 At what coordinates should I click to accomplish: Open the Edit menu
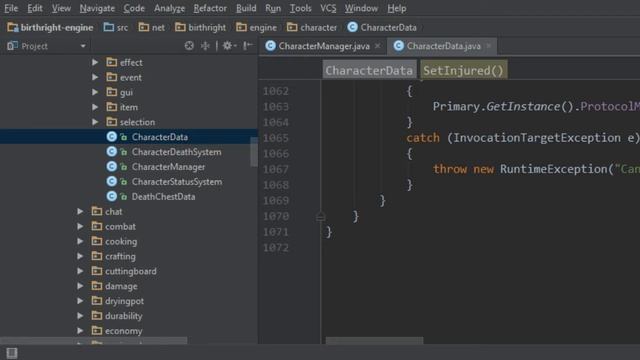(35, 8)
